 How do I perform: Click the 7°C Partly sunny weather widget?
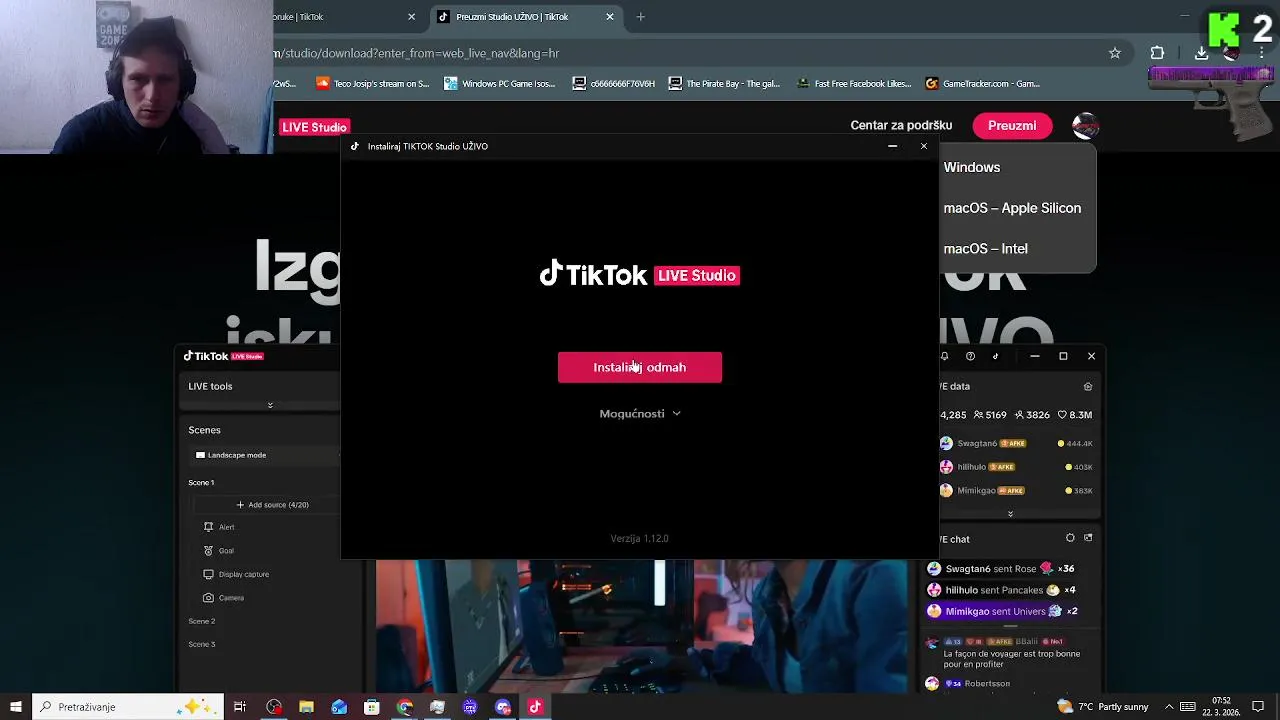click(1104, 707)
